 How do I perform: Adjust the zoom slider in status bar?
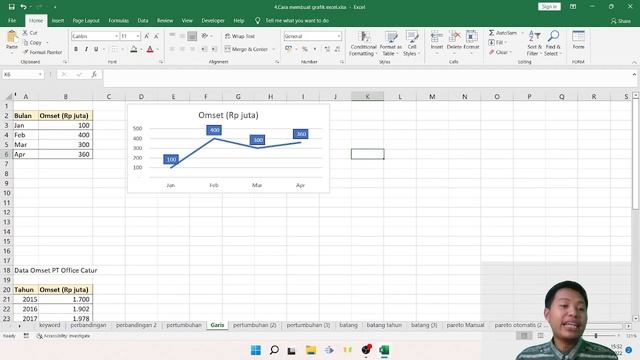596,336
